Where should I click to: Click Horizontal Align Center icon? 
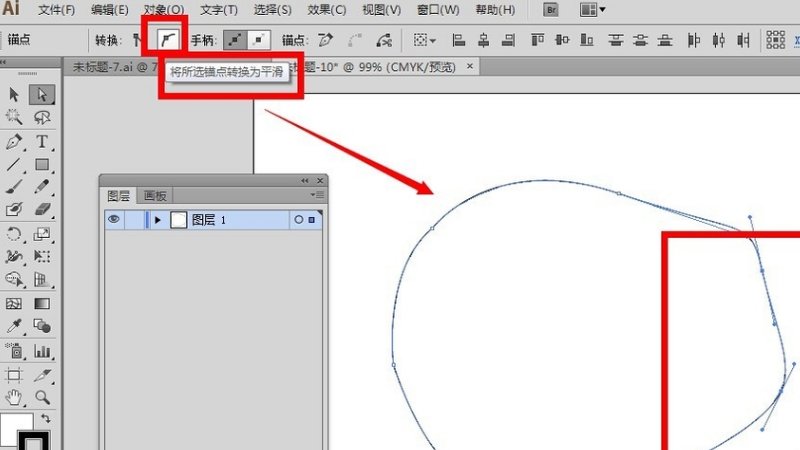tap(483, 40)
